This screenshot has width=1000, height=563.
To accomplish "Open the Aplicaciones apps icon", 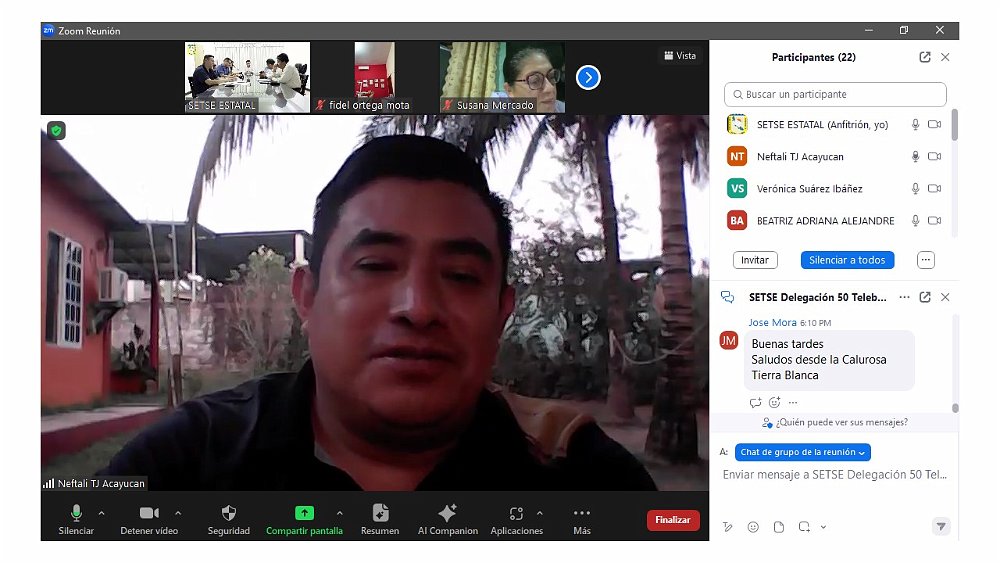I will [x=516, y=513].
